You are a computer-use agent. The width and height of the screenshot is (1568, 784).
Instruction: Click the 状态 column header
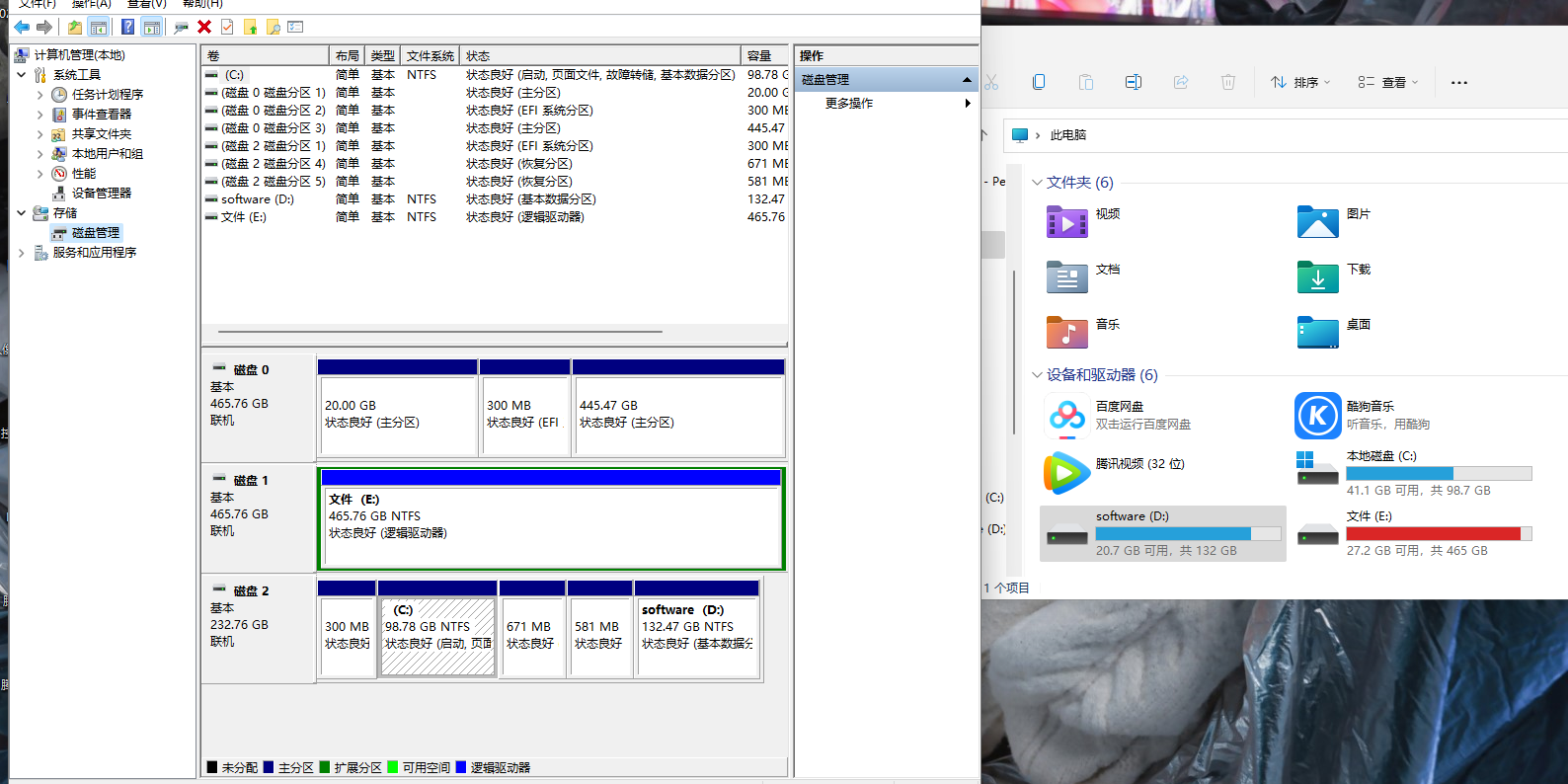coord(600,56)
